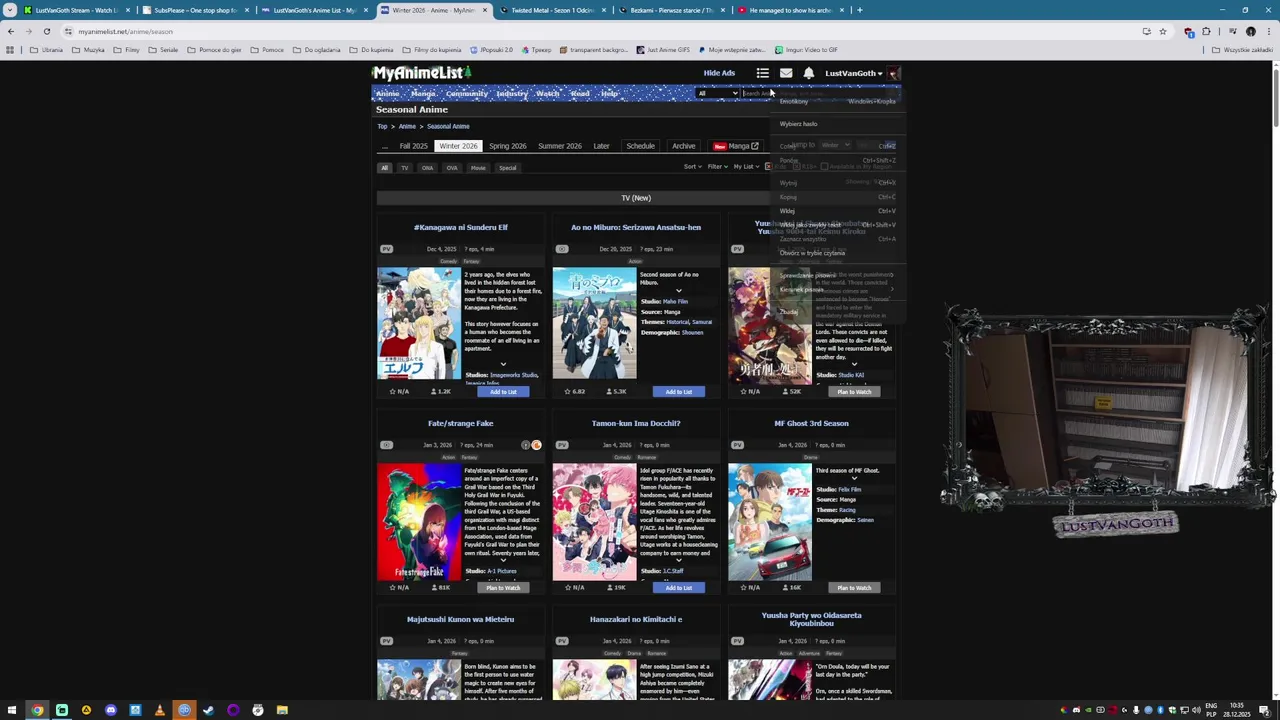Click Plan to Watch on Fate/strange Fake
Screen dimensions: 1280x720
click(503, 588)
